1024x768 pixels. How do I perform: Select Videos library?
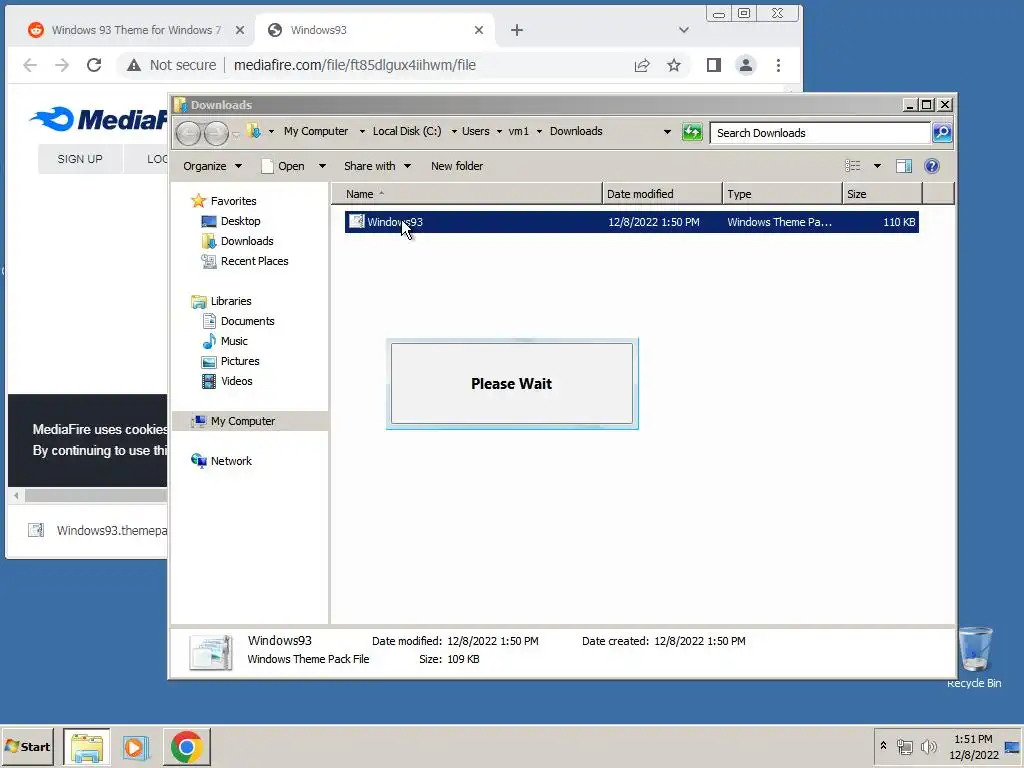(227, 381)
